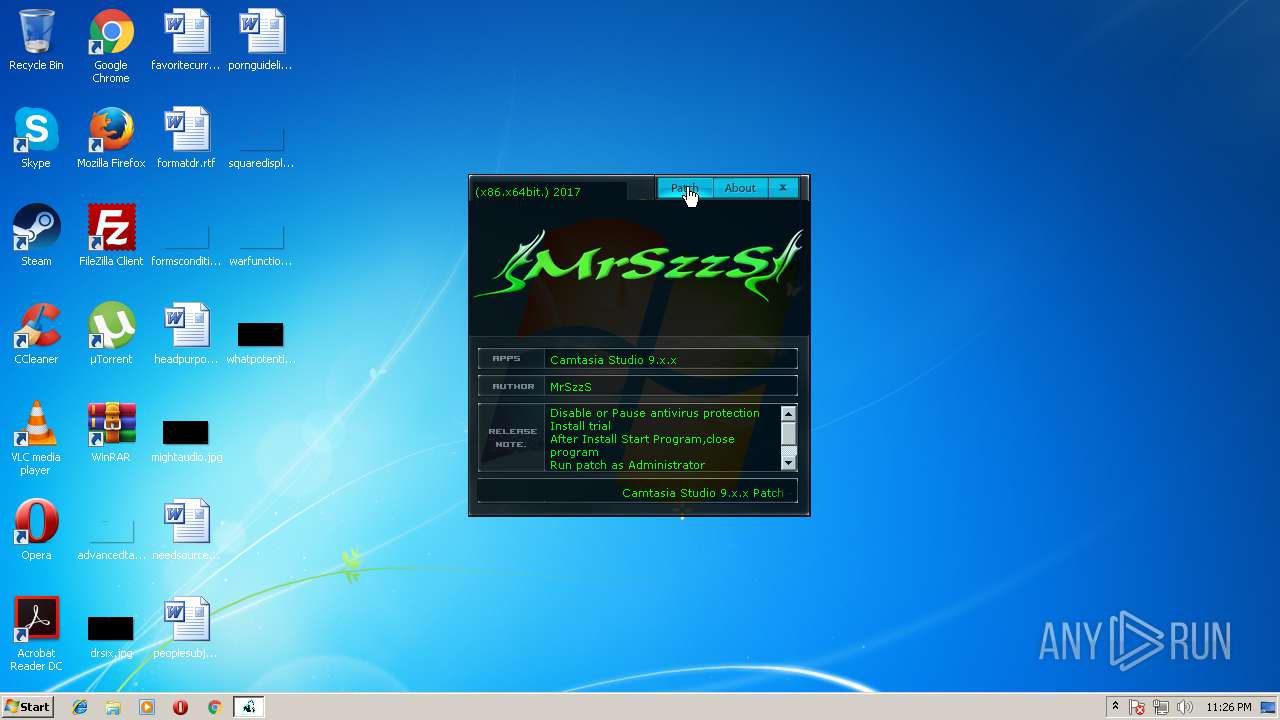Screen dimensions: 1280x720
Task: Click 'Camtasia Studio 9.x.x' apps field
Action: (670, 359)
